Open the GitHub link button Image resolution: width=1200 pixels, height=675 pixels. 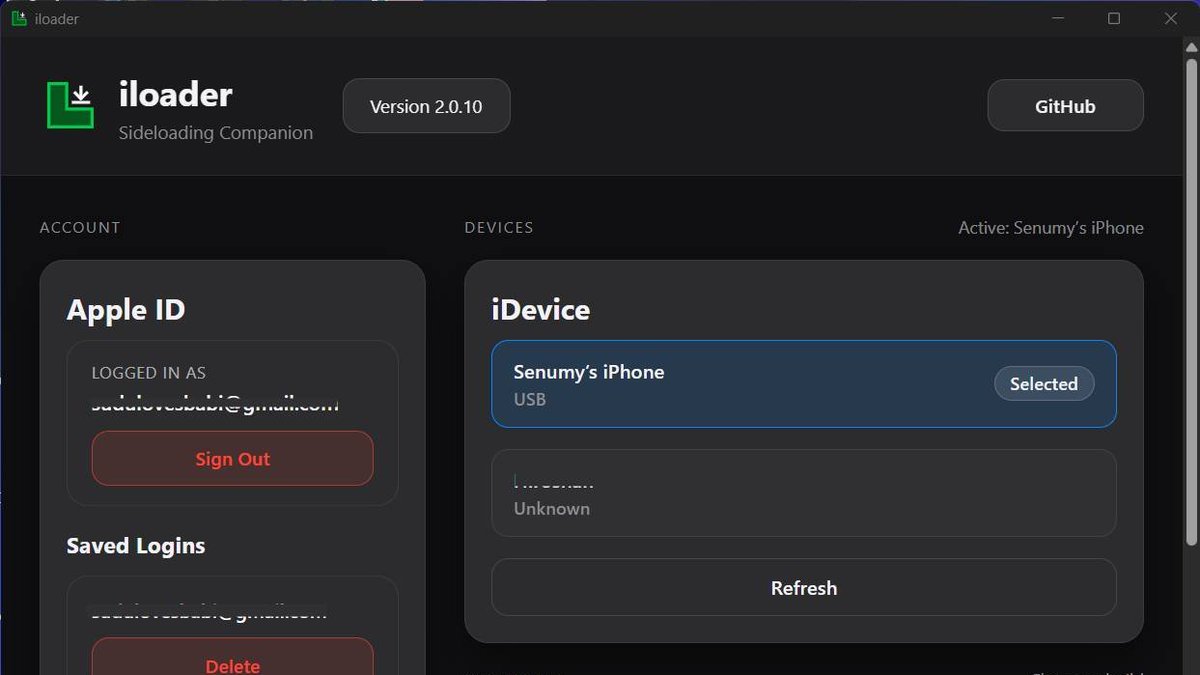click(x=1065, y=106)
